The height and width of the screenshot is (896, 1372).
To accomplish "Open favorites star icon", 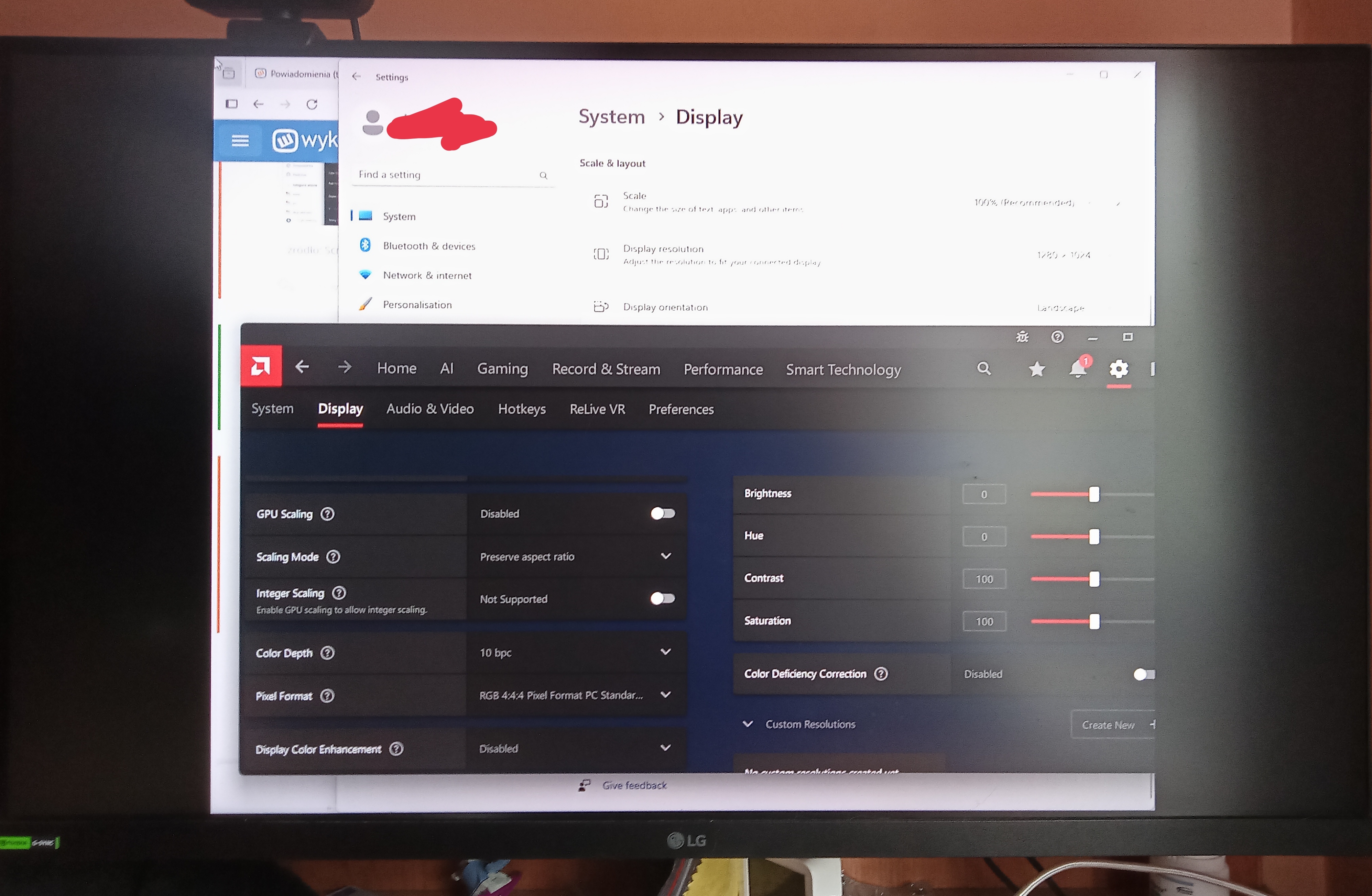I will pyautogui.click(x=1036, y=369).
